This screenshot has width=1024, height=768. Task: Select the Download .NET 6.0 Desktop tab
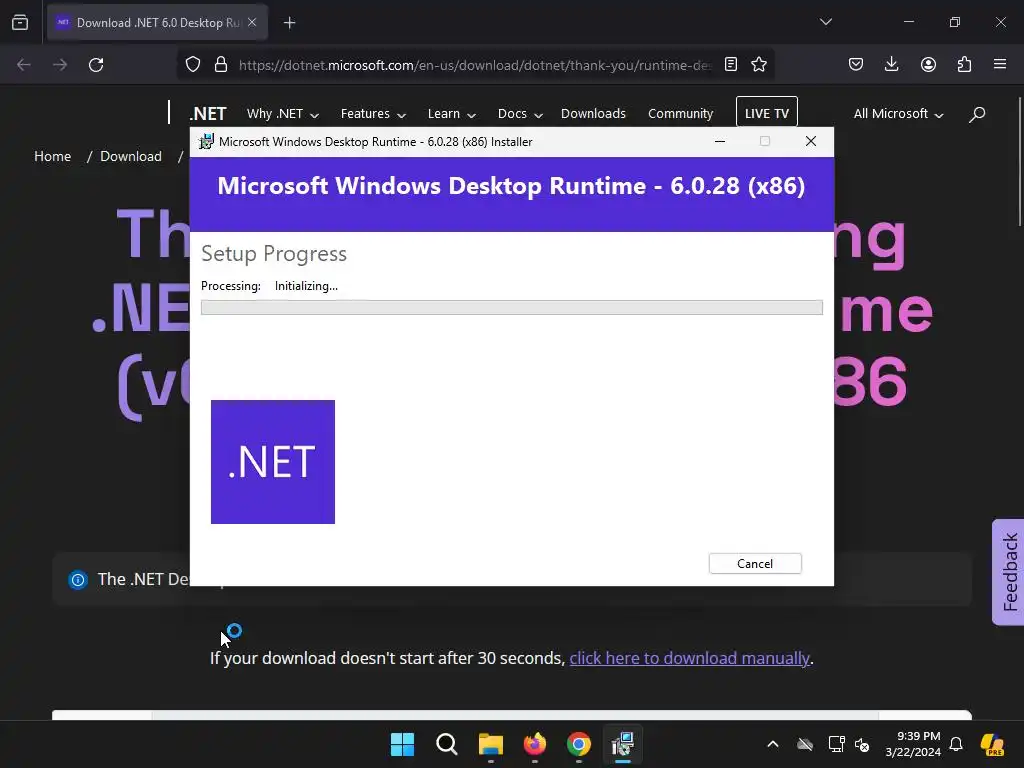coord(157,22)
